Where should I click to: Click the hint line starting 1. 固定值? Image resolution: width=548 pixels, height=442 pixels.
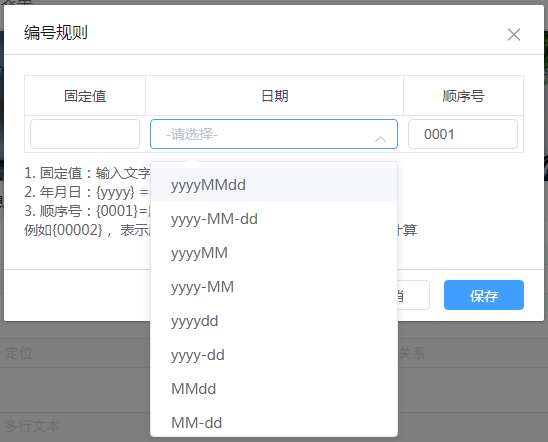pos(87,173)
